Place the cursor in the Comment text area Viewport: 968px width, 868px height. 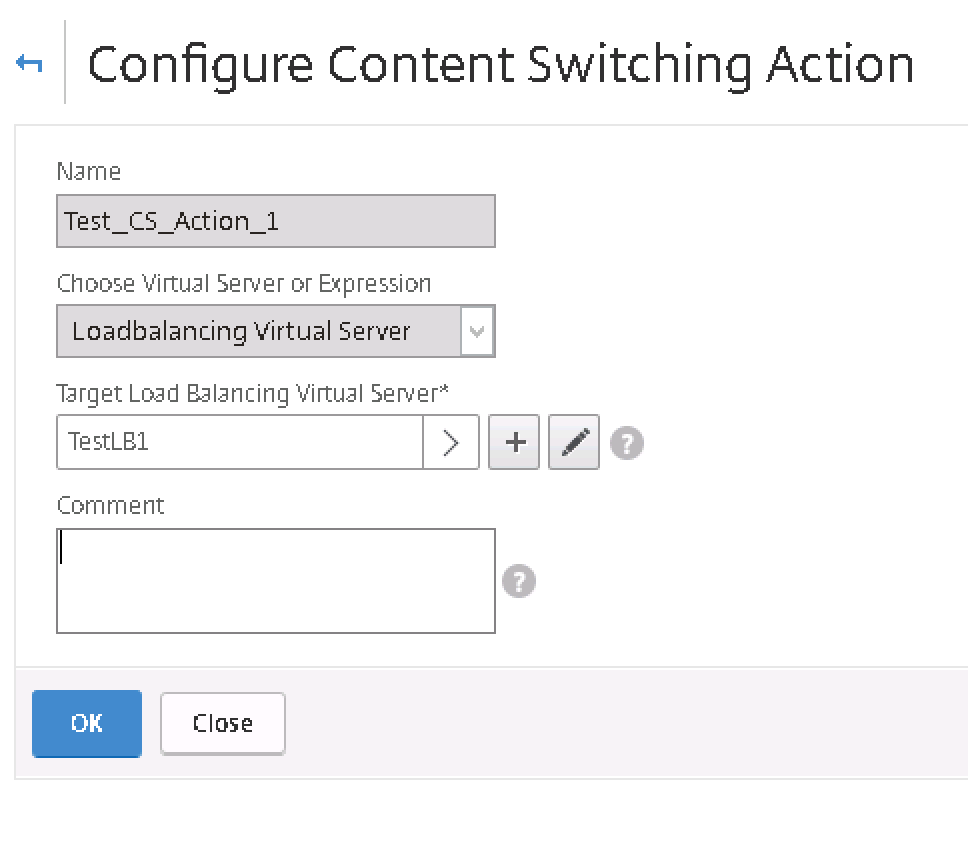click(x=276, y=581)
